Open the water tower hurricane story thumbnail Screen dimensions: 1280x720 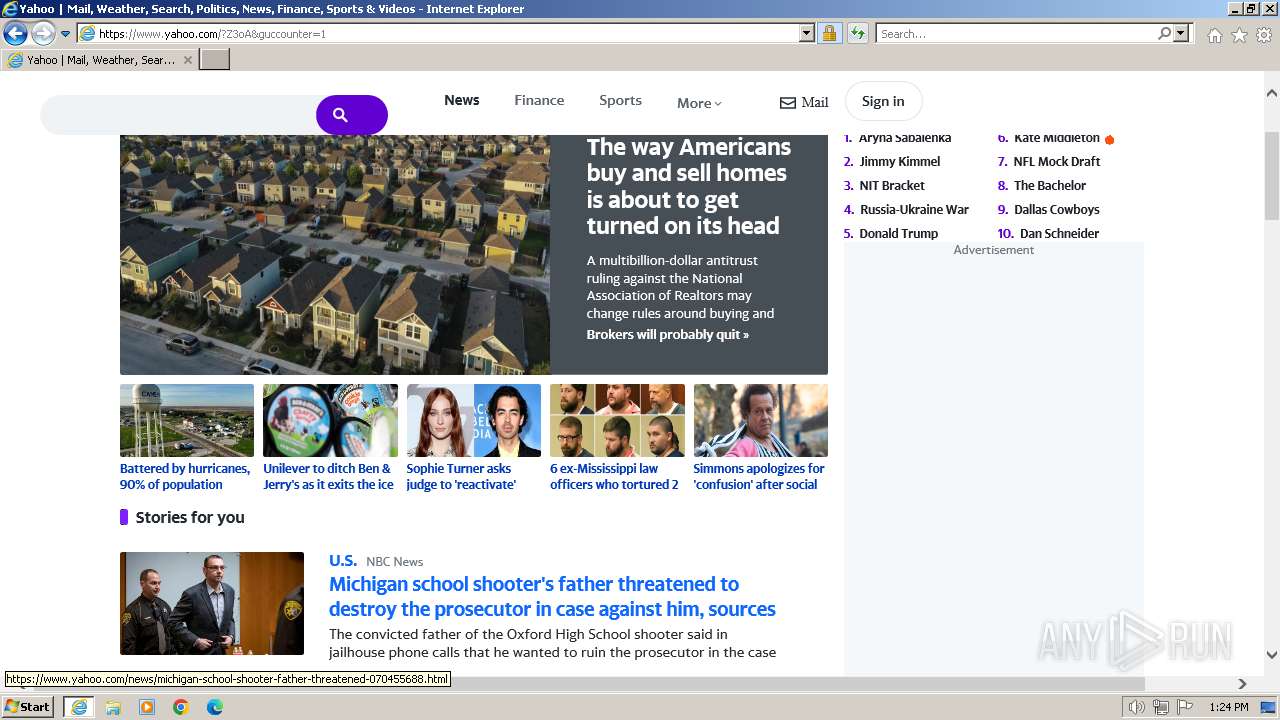click(187, 420)
